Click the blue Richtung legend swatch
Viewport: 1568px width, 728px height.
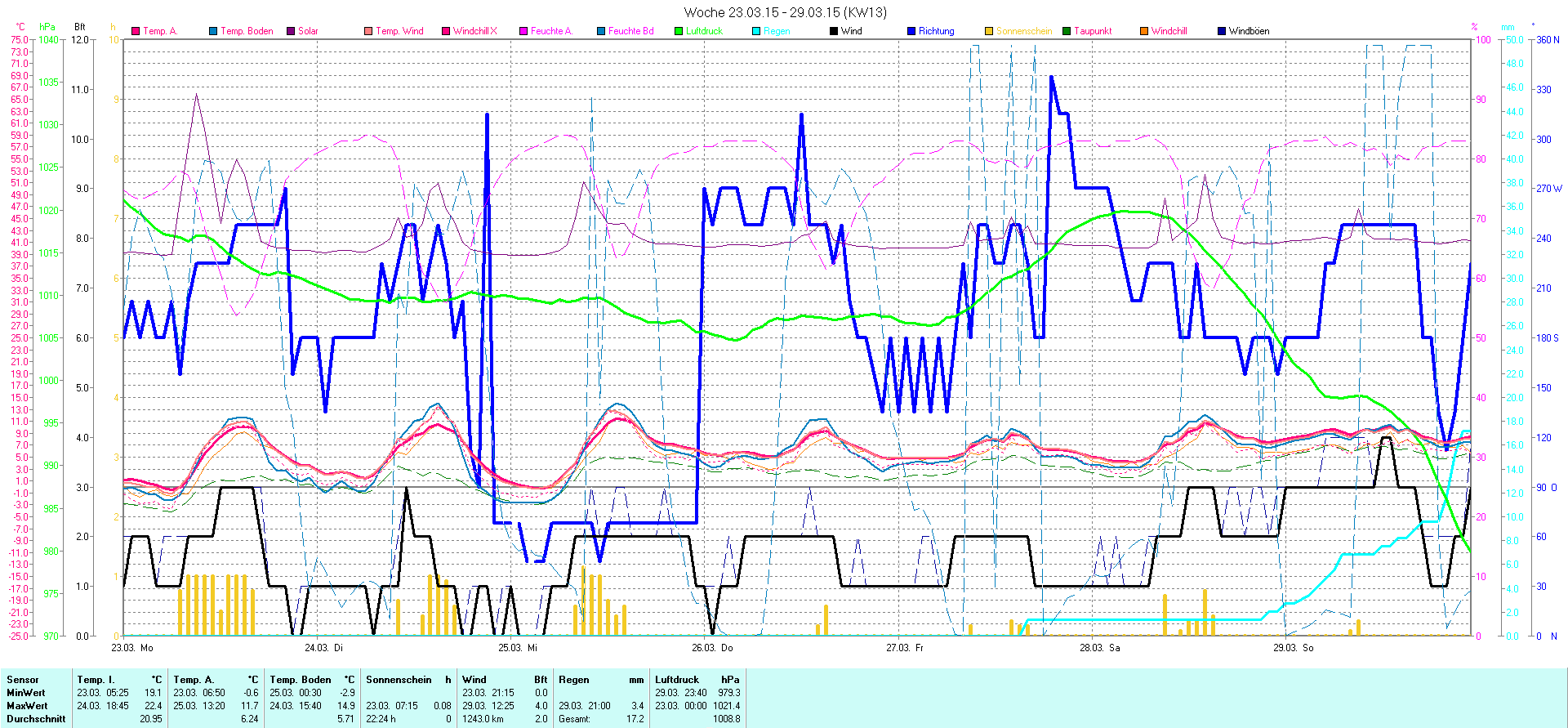coord(911,31)
